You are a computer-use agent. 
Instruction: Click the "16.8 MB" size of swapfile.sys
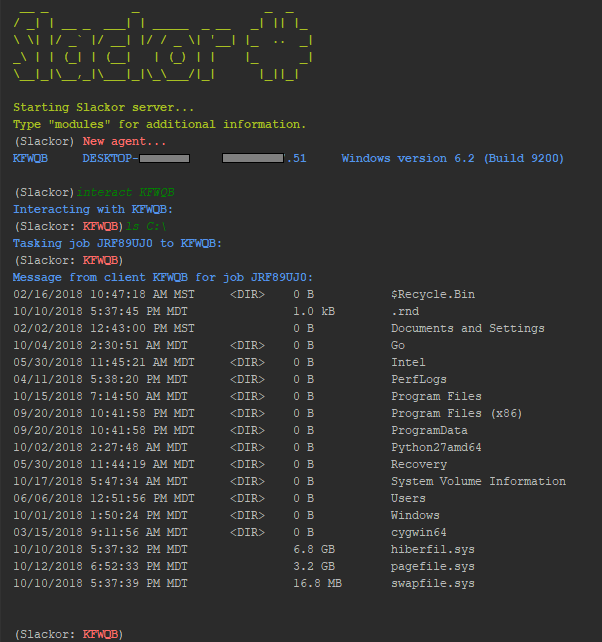coord(317,583)
